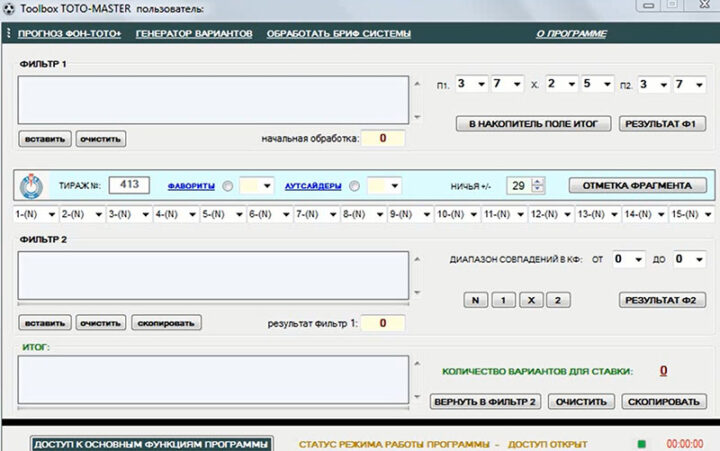Image resolution: width=720 pixels, height=451 pixels.
Task: Increase the НИЧЬЯ +/- value with the spinner
Action: (538, 181)
